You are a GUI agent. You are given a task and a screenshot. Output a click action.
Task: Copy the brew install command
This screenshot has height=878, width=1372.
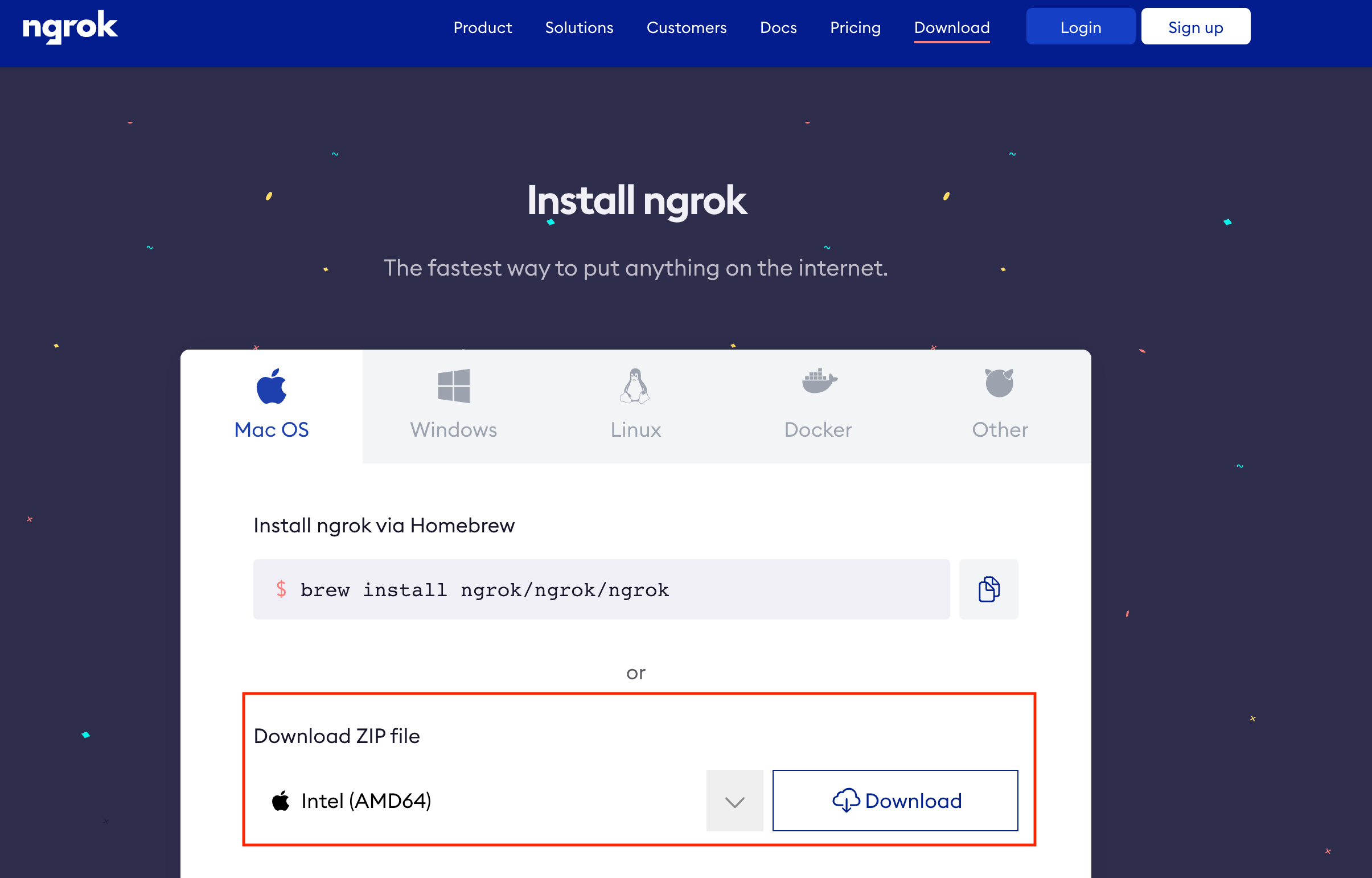(988, 589)
